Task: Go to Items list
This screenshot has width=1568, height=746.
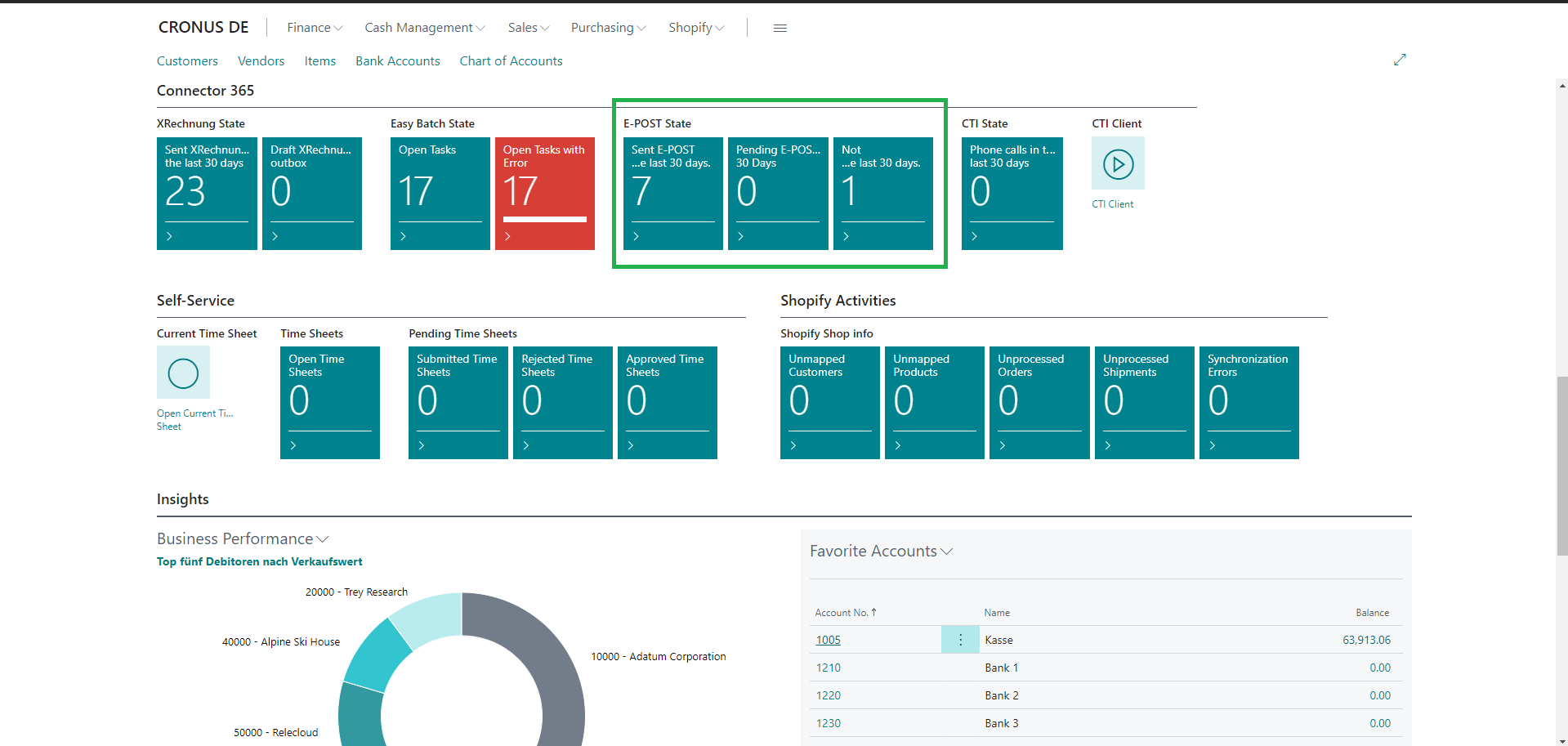Action: (320, 61)
